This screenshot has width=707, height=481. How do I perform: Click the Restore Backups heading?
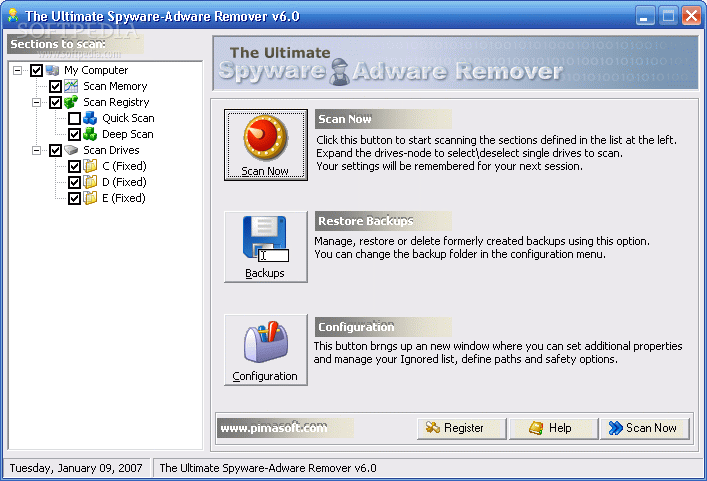[x=366, y=221]
